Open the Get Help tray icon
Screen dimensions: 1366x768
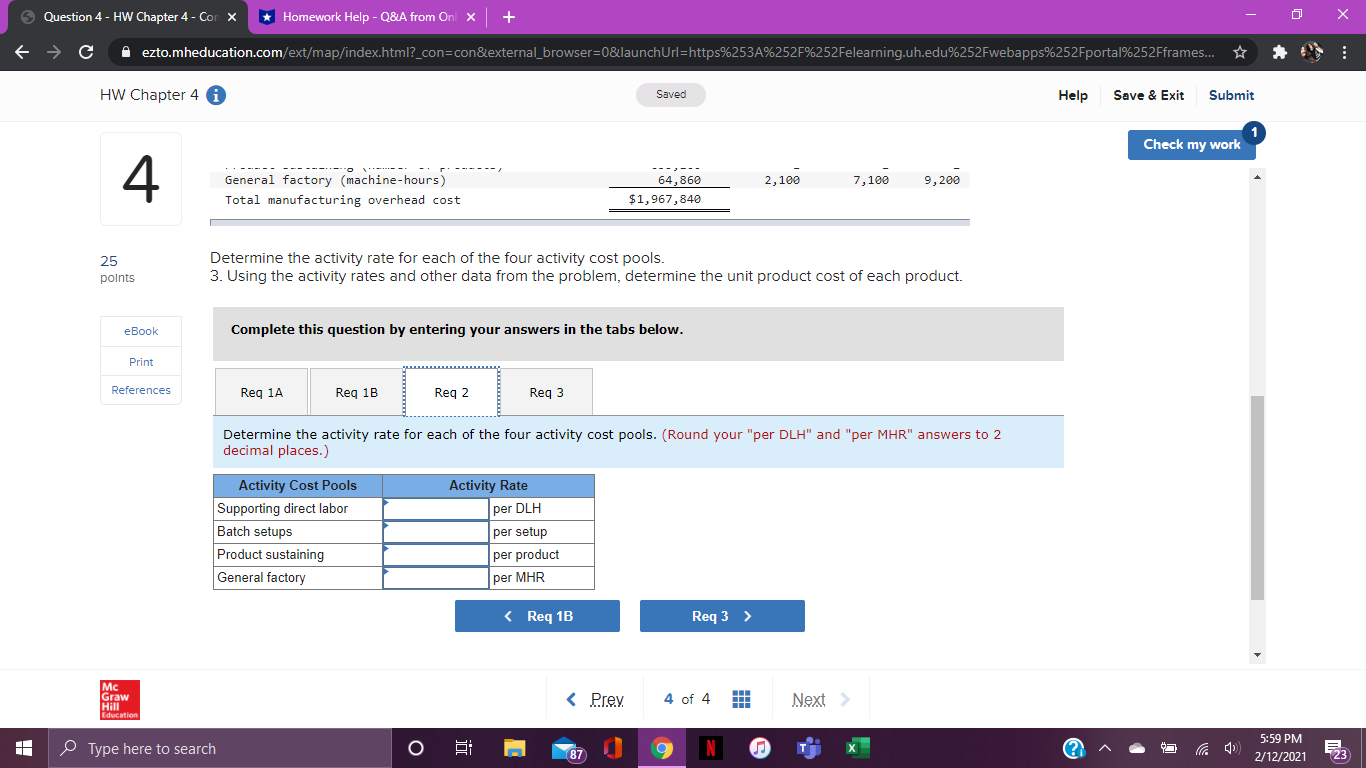point(1073,749)
